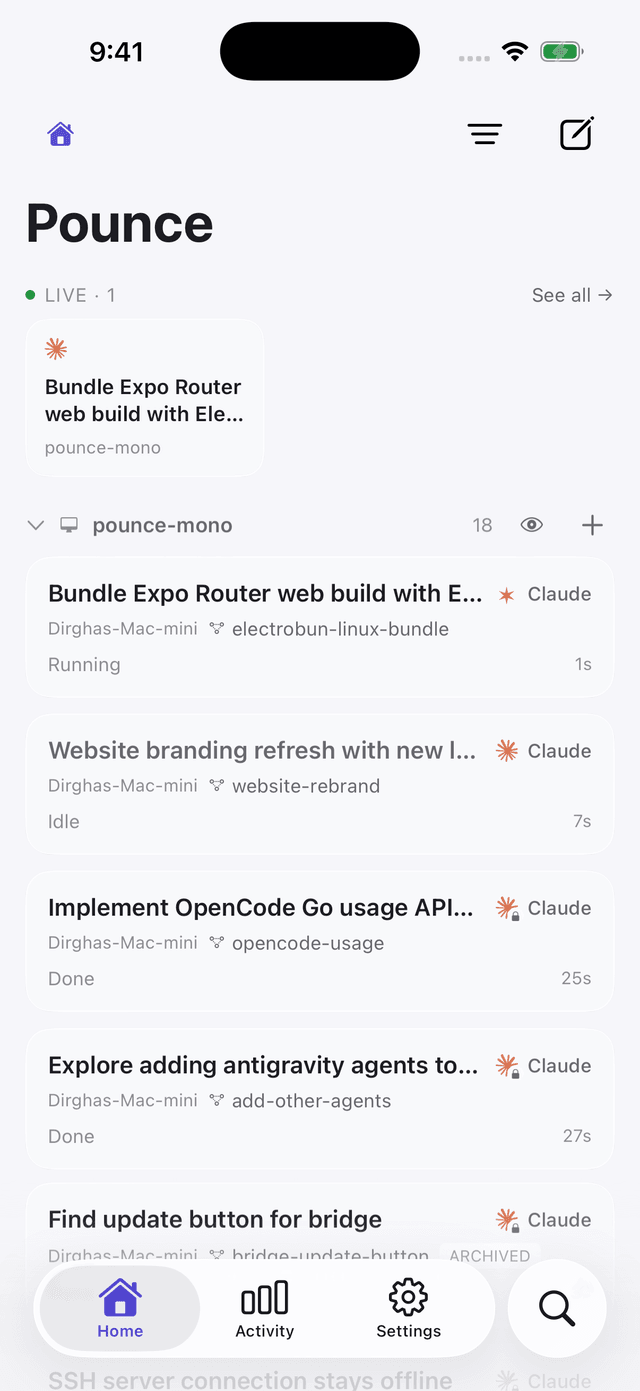Open Website branding refresh session
The width and height of the screenshot is (640, 1391).
point(320,784)
